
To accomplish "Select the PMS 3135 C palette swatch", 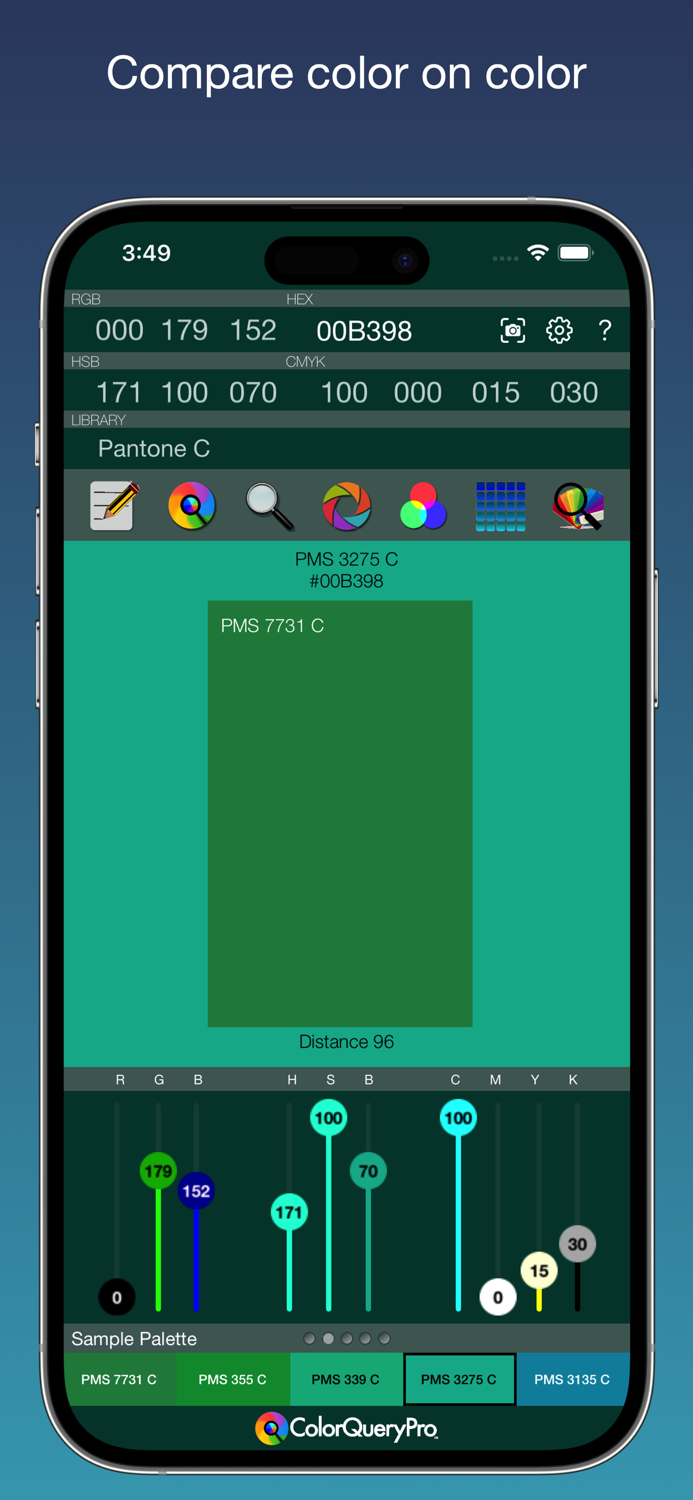I will [572, 1379].
